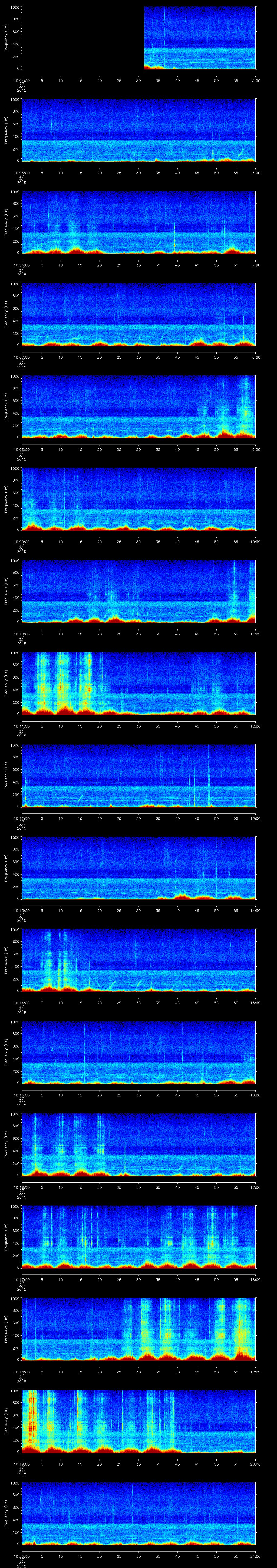The image size is (277, 1568).
Task: Click the 10:11:00 timestamp label
Action: point(22,726)
